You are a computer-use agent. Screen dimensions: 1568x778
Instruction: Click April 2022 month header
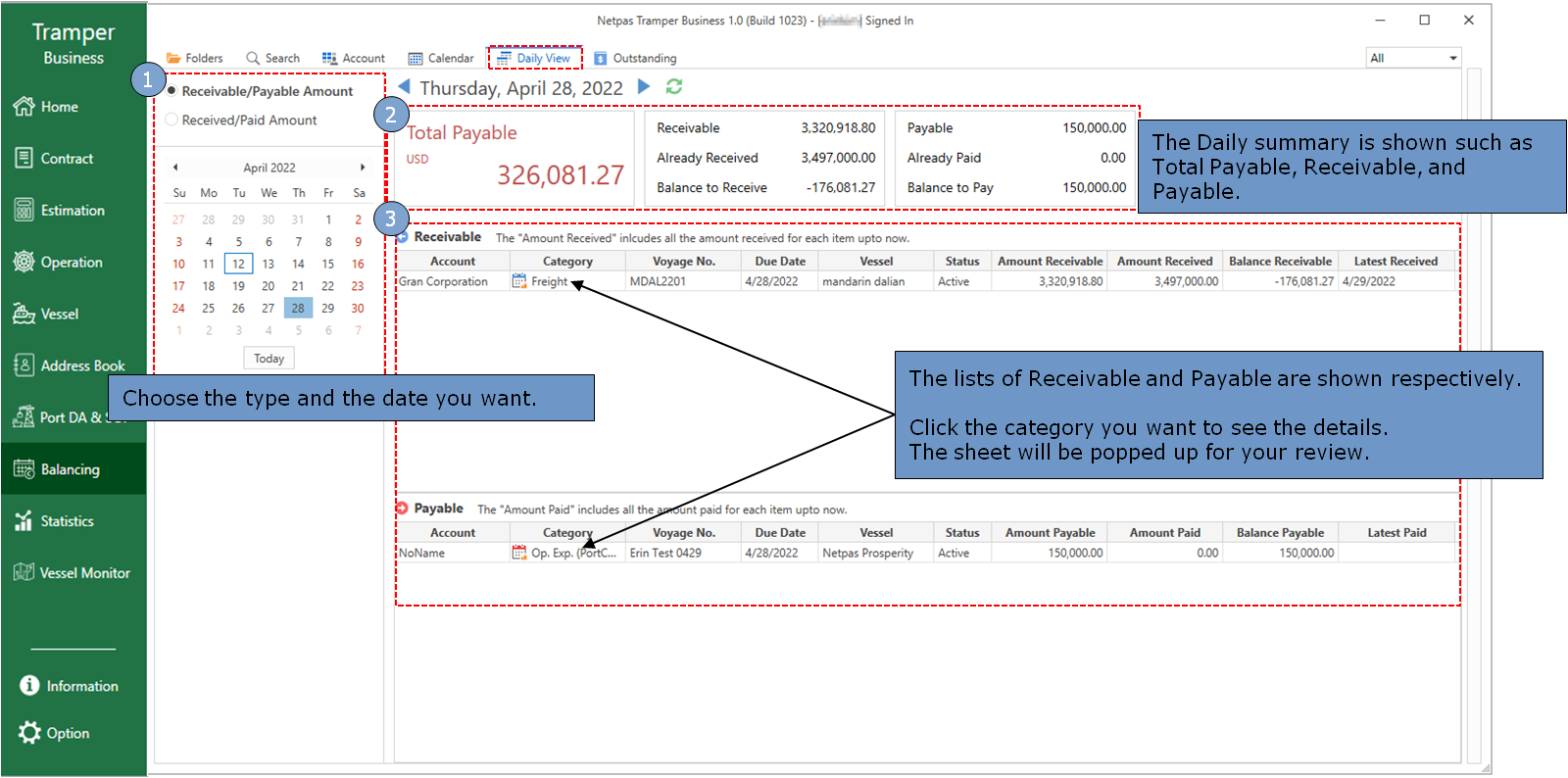click(x=269, y=168)
